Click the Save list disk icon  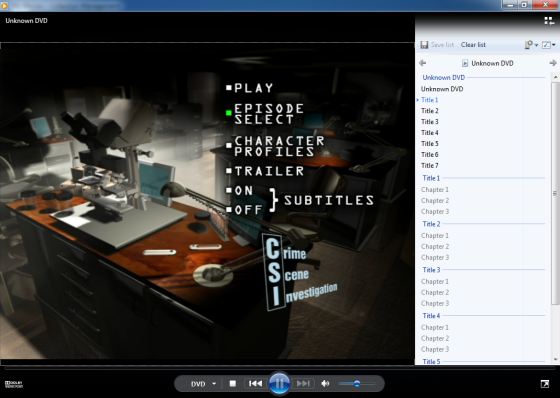click(x=424, y=45)
